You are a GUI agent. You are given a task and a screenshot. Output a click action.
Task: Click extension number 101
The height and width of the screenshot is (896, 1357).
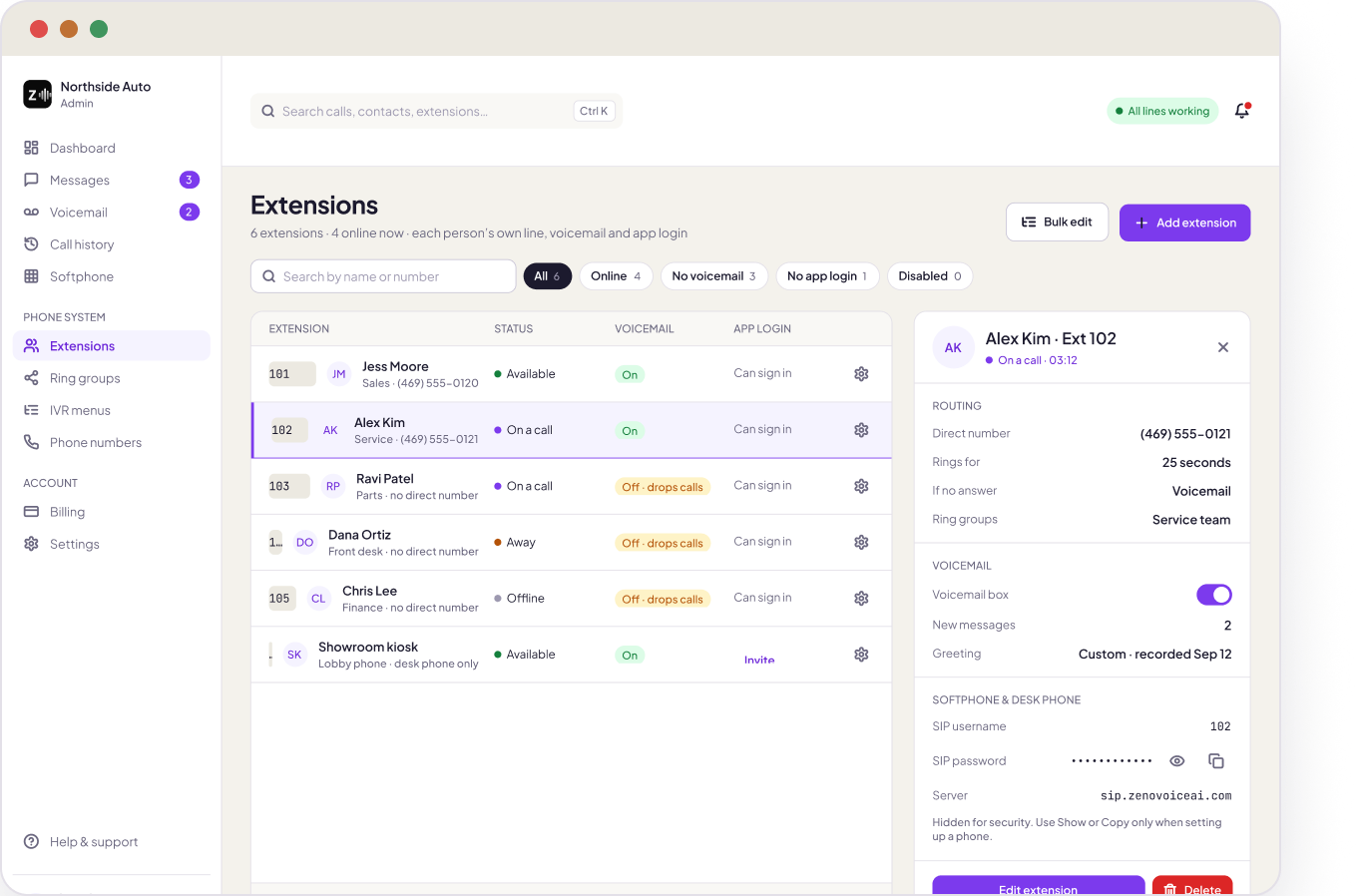291,374
